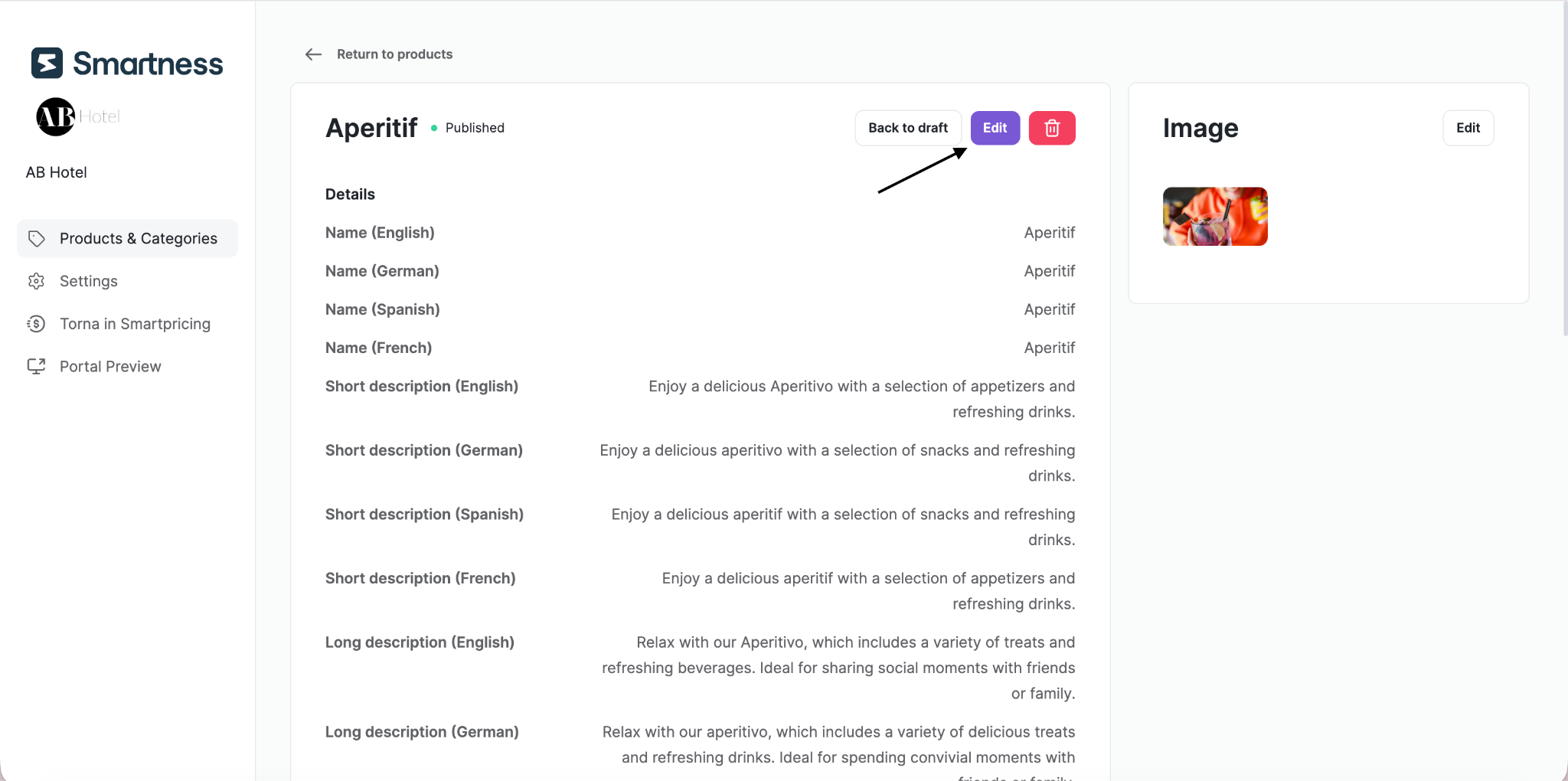The height and width of the screenshot is (781, 1568).
Task: Follow the Return to products link
Action: pyautogui.click(x=394, y=54)
